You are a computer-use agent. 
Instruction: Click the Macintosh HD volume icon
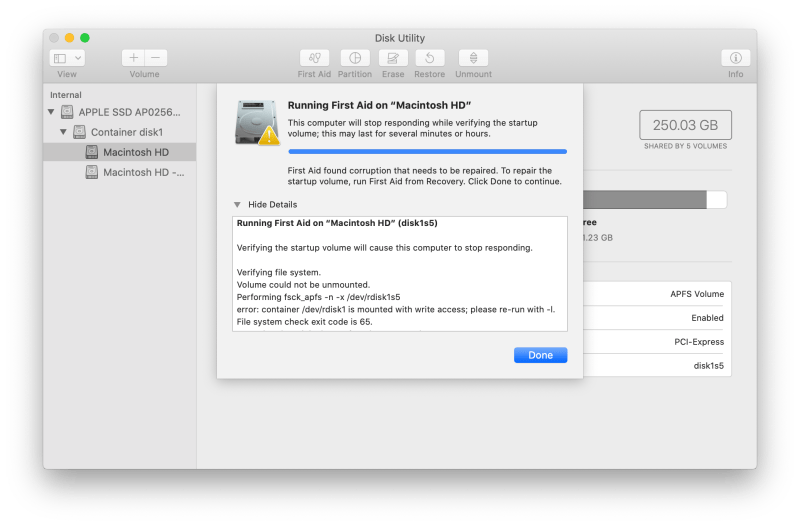[x=92, y=152]
